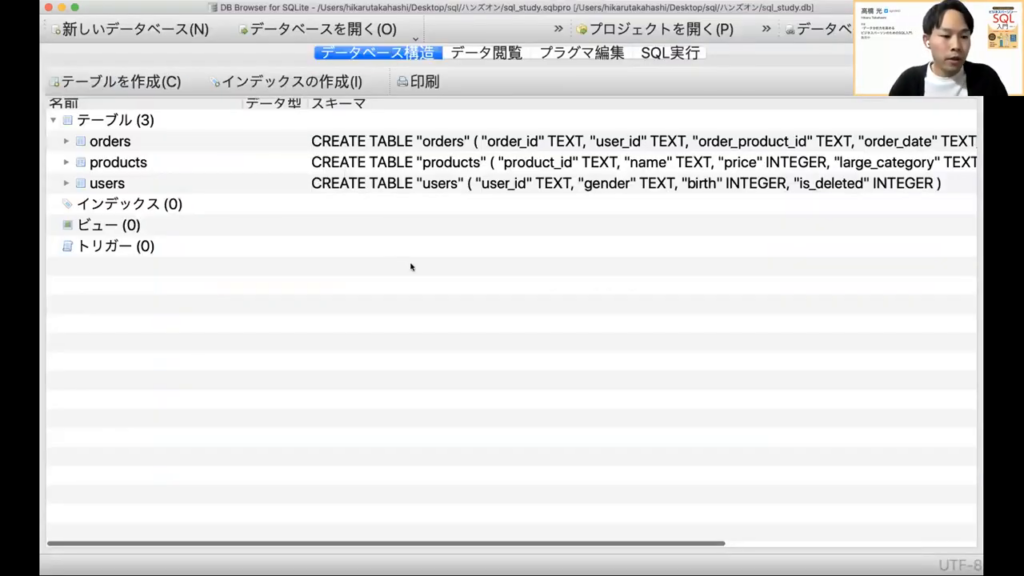Expand the users table node
1024x576 pixels.
click(x=66, y=183)
